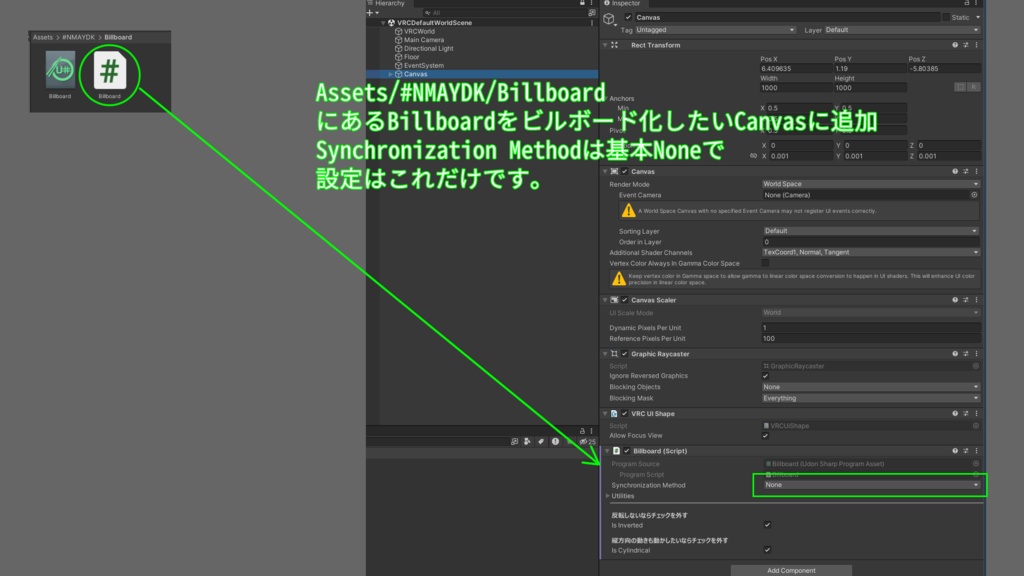
Task: Click the Add Component button
Action: tap(790, 569)
